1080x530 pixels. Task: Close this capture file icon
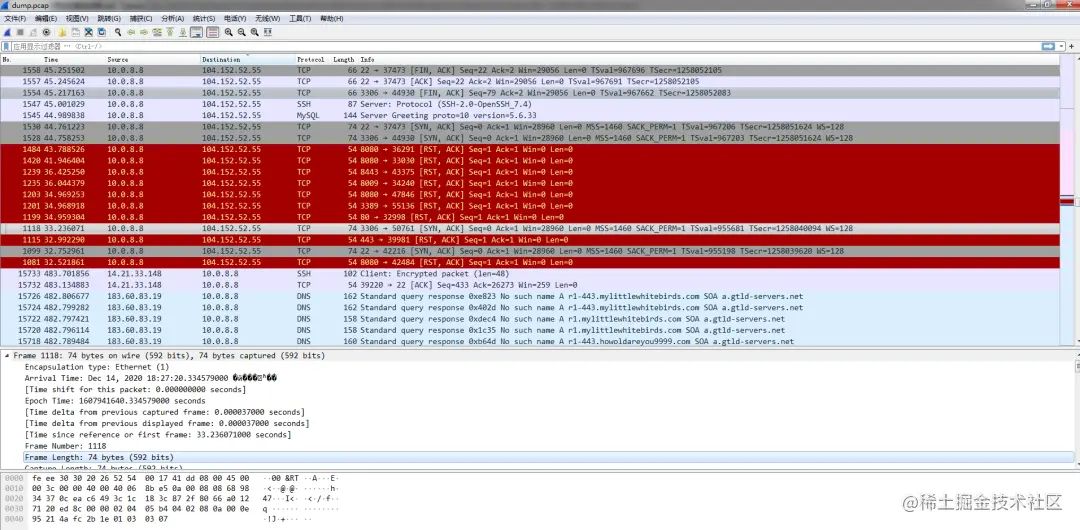click(88, 32)
